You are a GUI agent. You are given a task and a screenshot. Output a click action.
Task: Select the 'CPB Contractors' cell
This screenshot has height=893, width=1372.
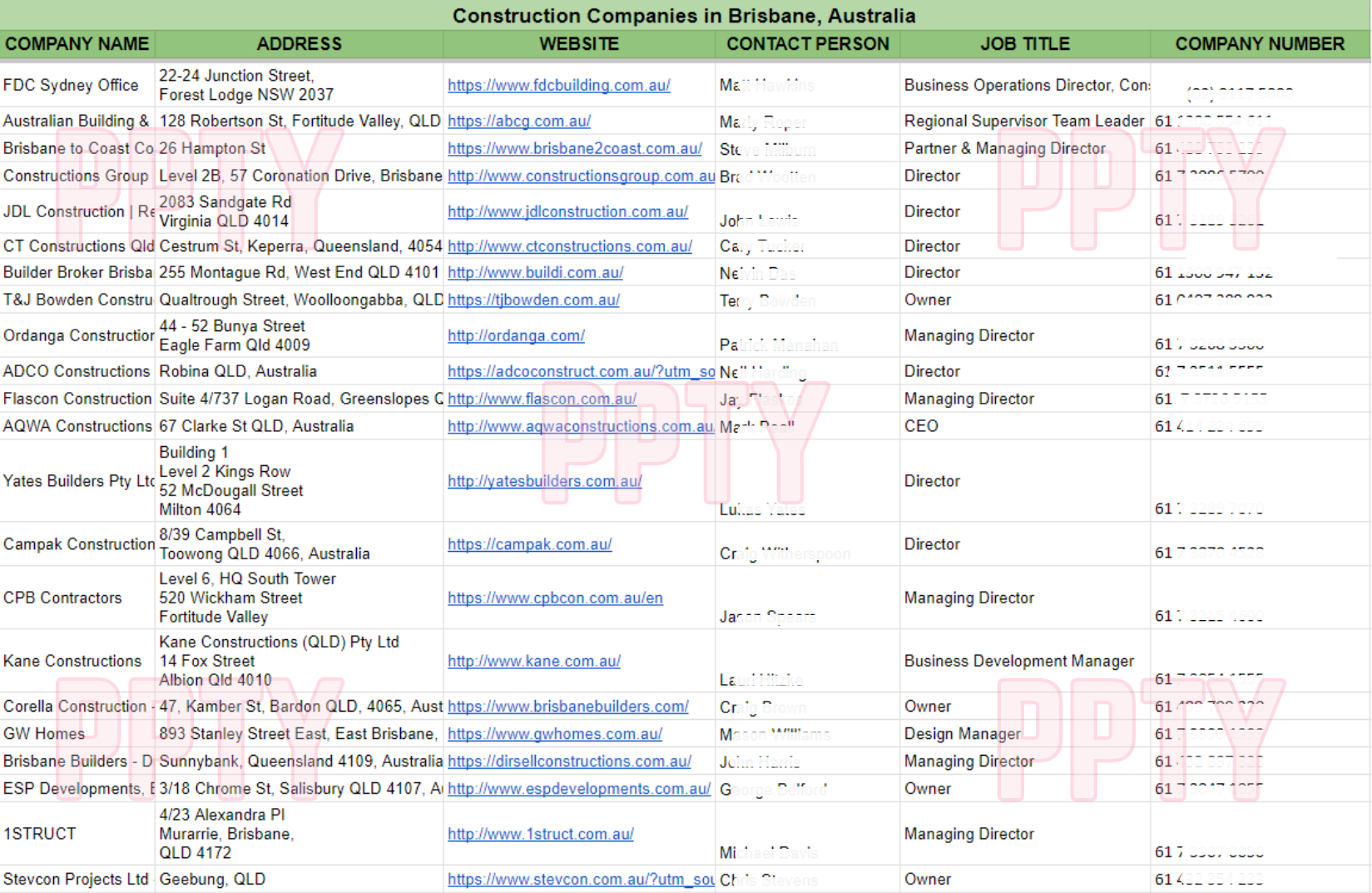tap(77, 598)
